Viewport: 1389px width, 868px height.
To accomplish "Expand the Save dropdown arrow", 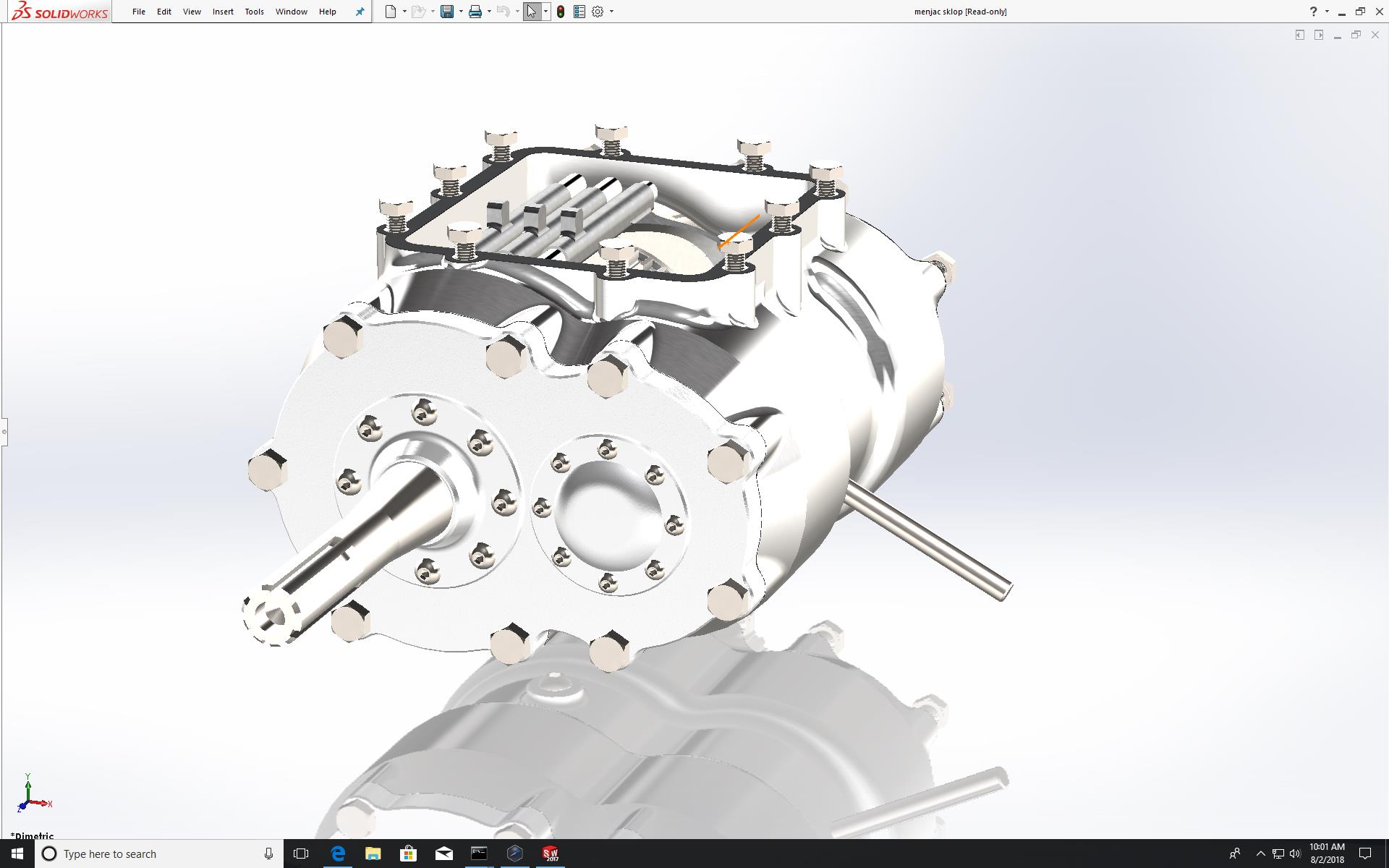I will point(461,12).
